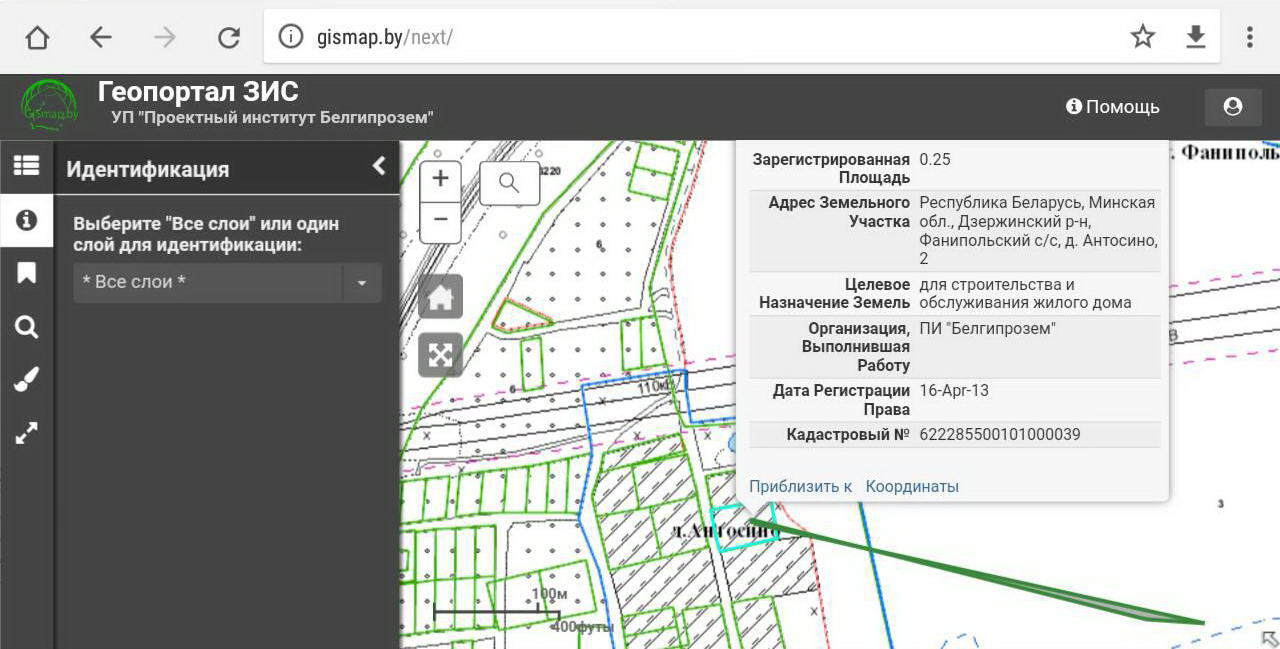
Task: Click the map home extent button
Action: pyautogui.click(x=440, y=297)
